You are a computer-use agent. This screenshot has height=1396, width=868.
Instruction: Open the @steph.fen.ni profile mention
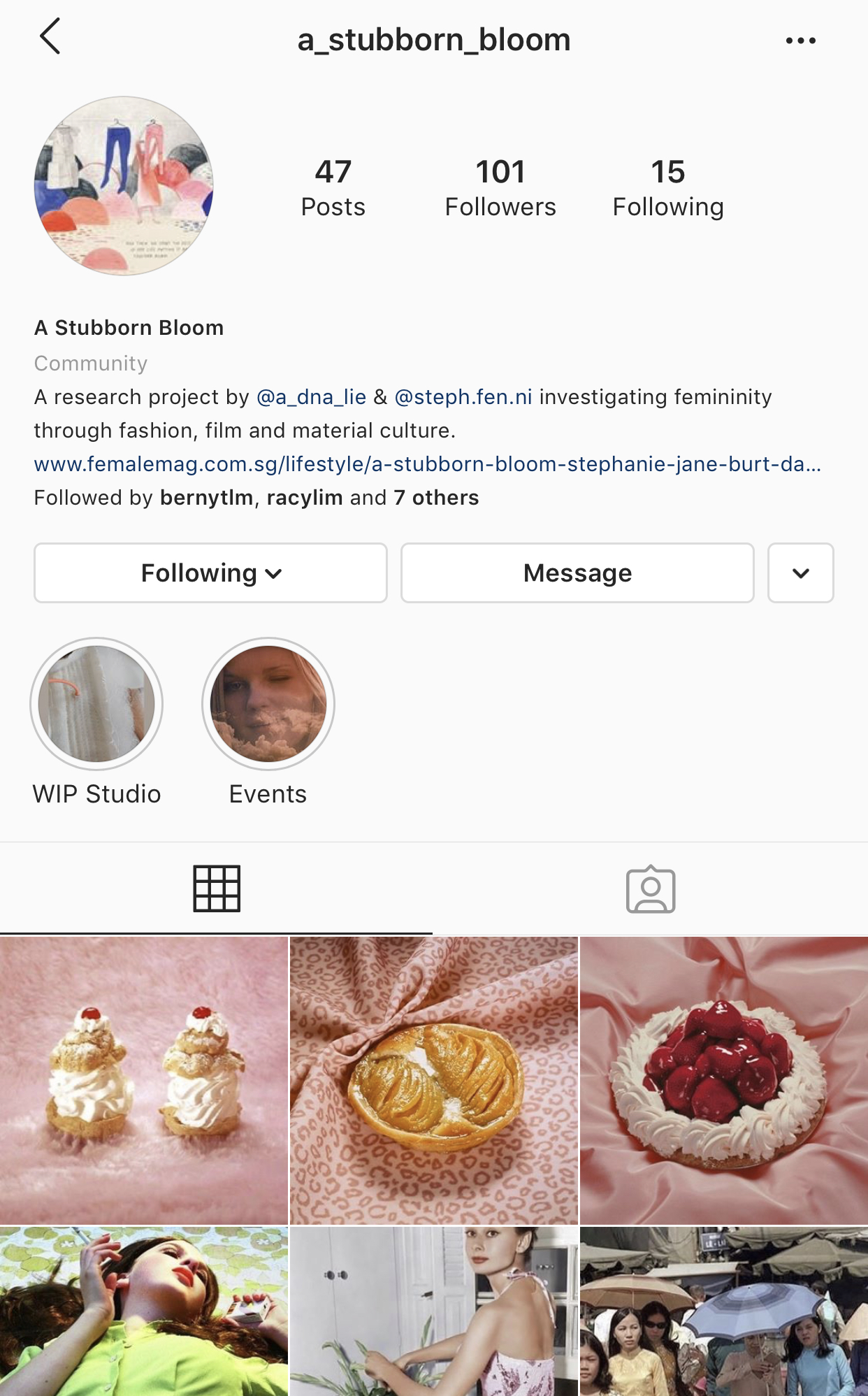(463, 397)
